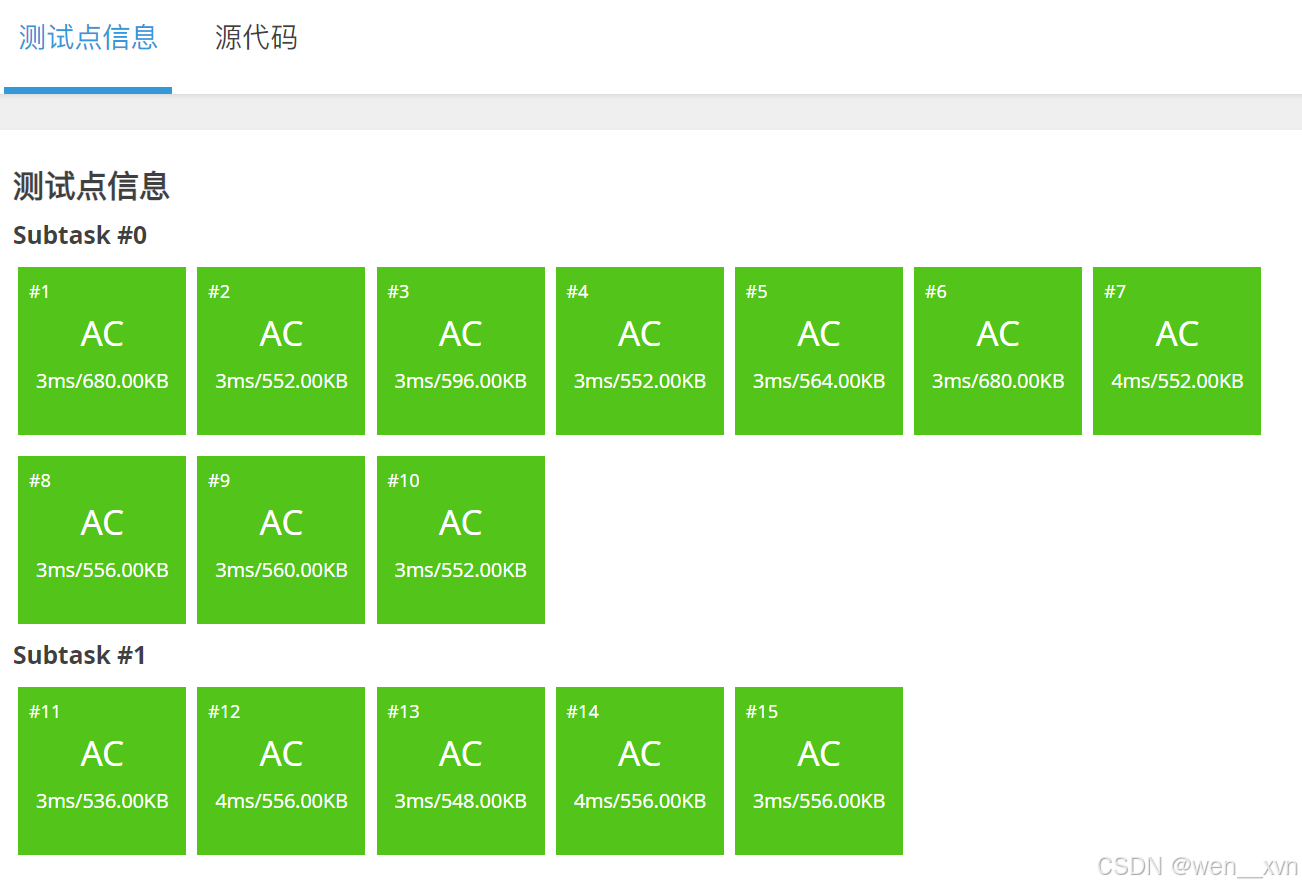Select test point #6 showing 680.00KB
The image size is (1302, 888).
997,350
